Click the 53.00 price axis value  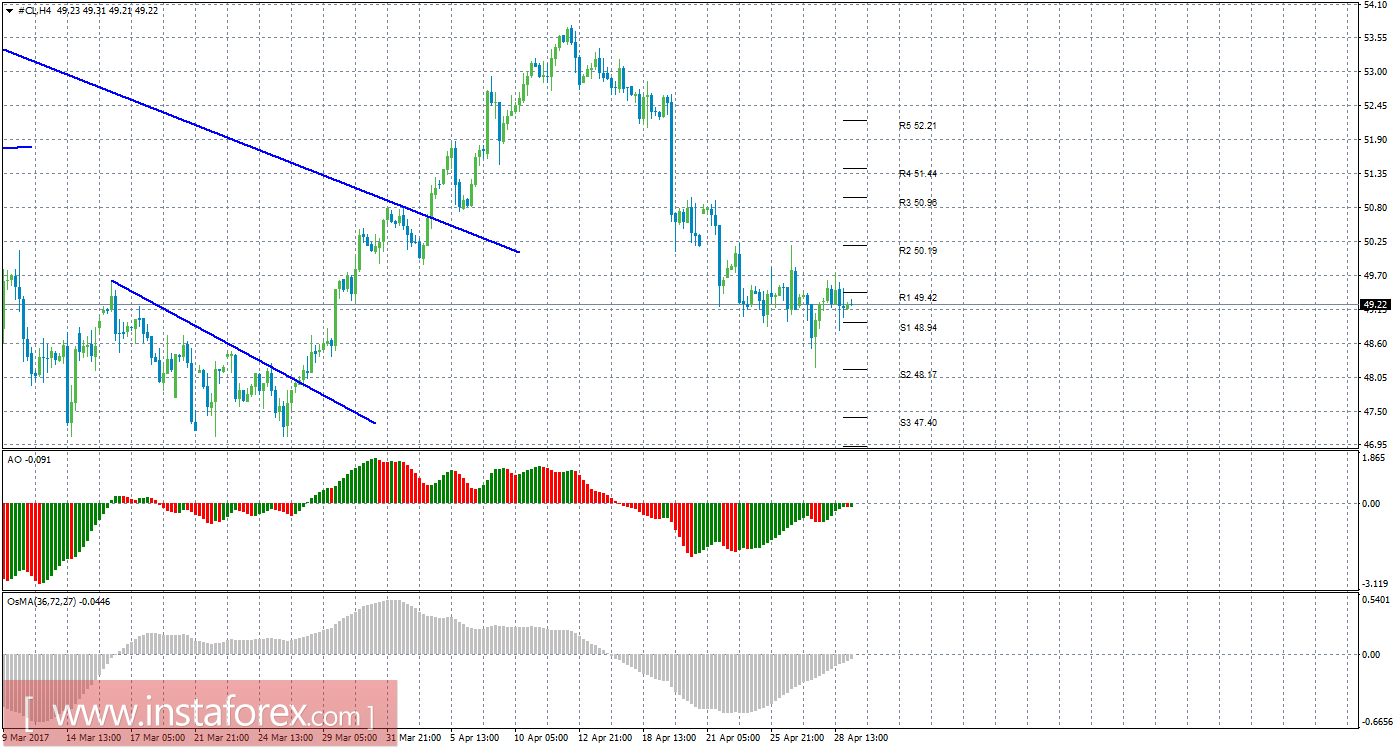click(x=1374, y=72)
